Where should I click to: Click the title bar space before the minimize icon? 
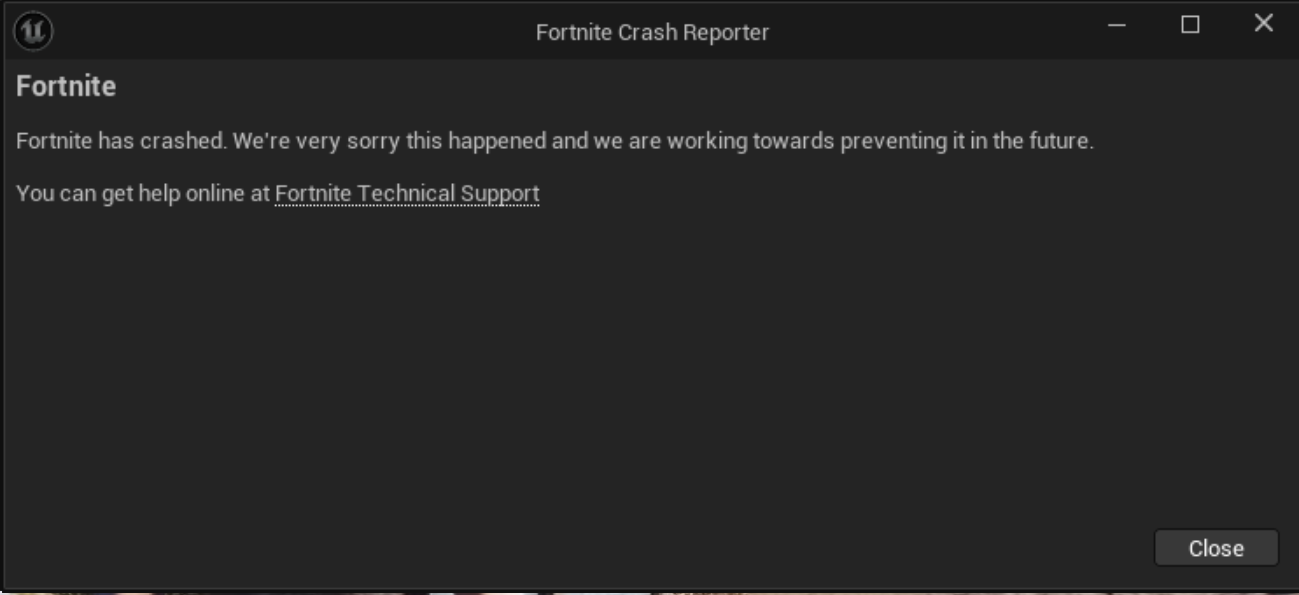coord(930,31)
